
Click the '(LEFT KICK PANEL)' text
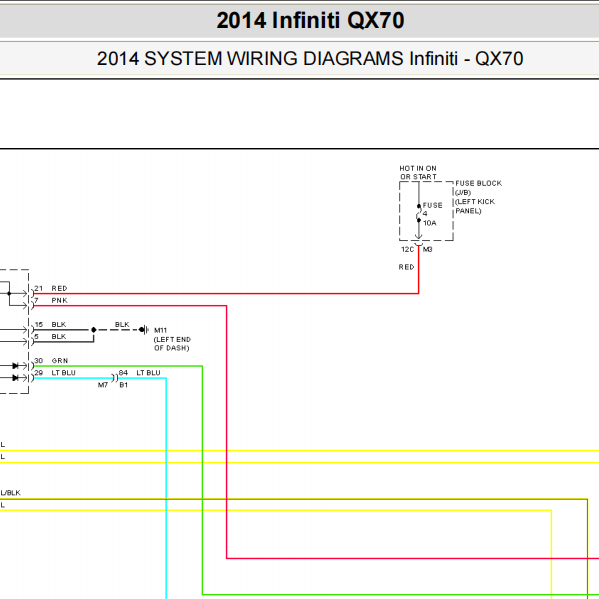click(475, 206)
